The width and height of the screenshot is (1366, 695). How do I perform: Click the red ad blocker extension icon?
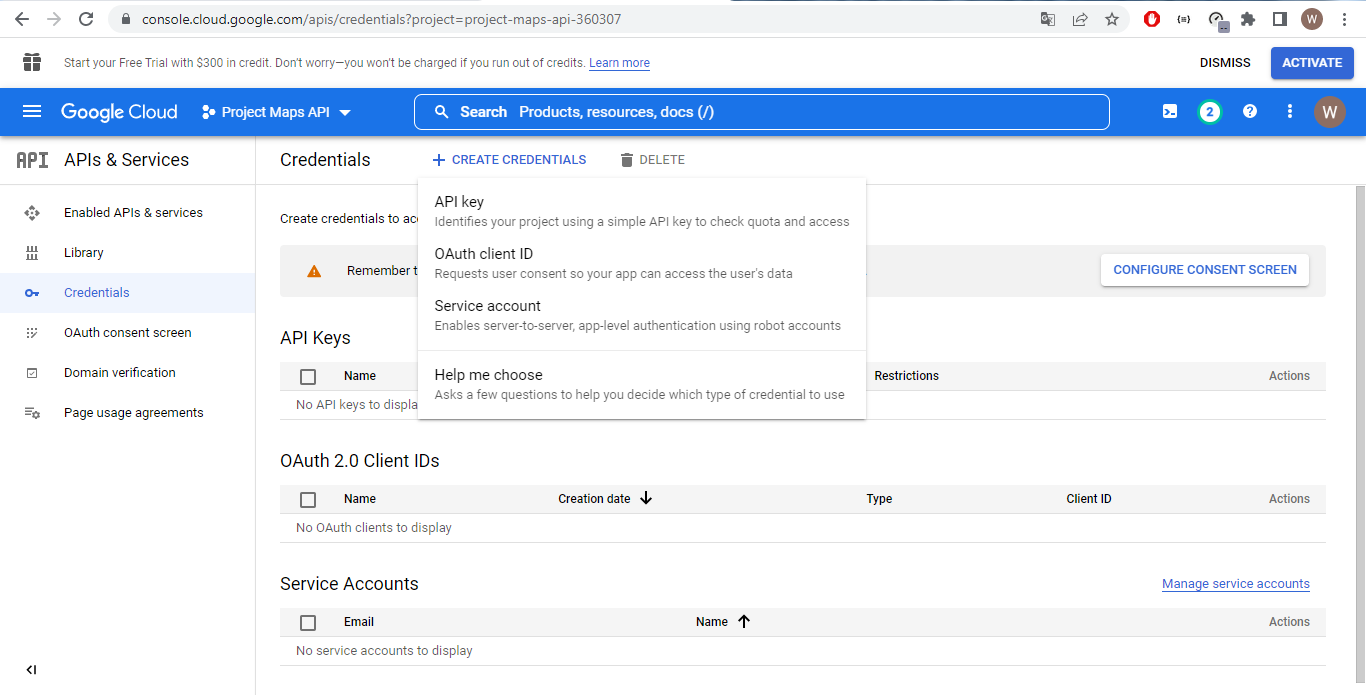click(1152, 19)
